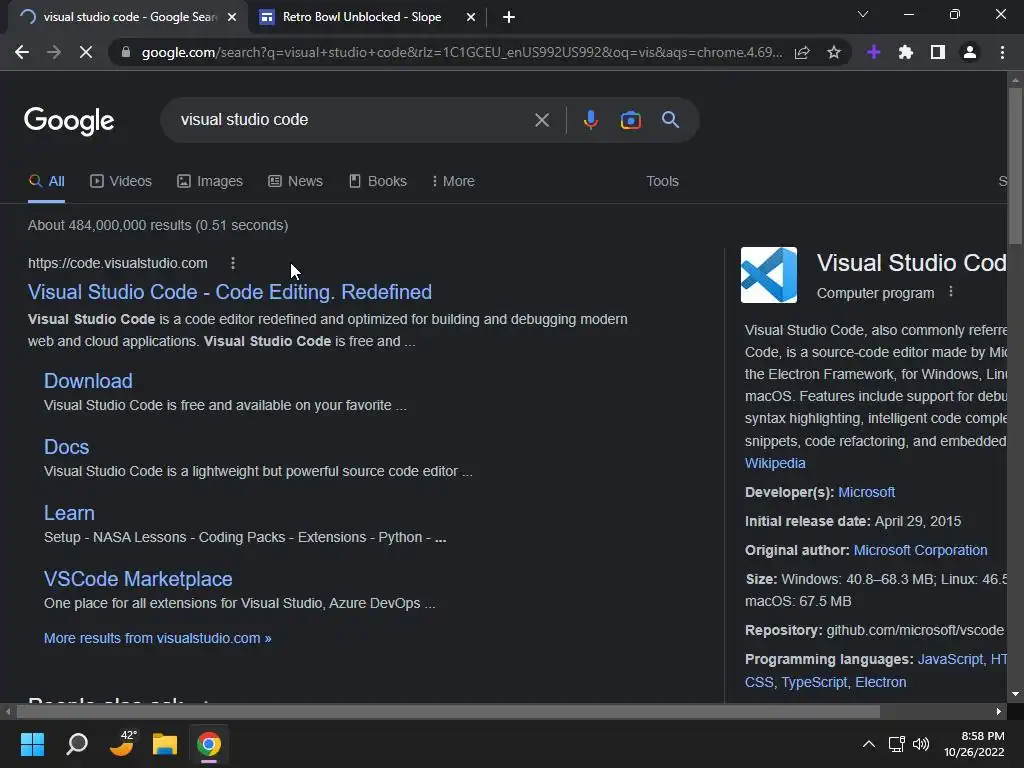Click the JavaScript programming language link
This screenshot has width=1024, height=768.
pyautogui.click(x=950, y=660)
